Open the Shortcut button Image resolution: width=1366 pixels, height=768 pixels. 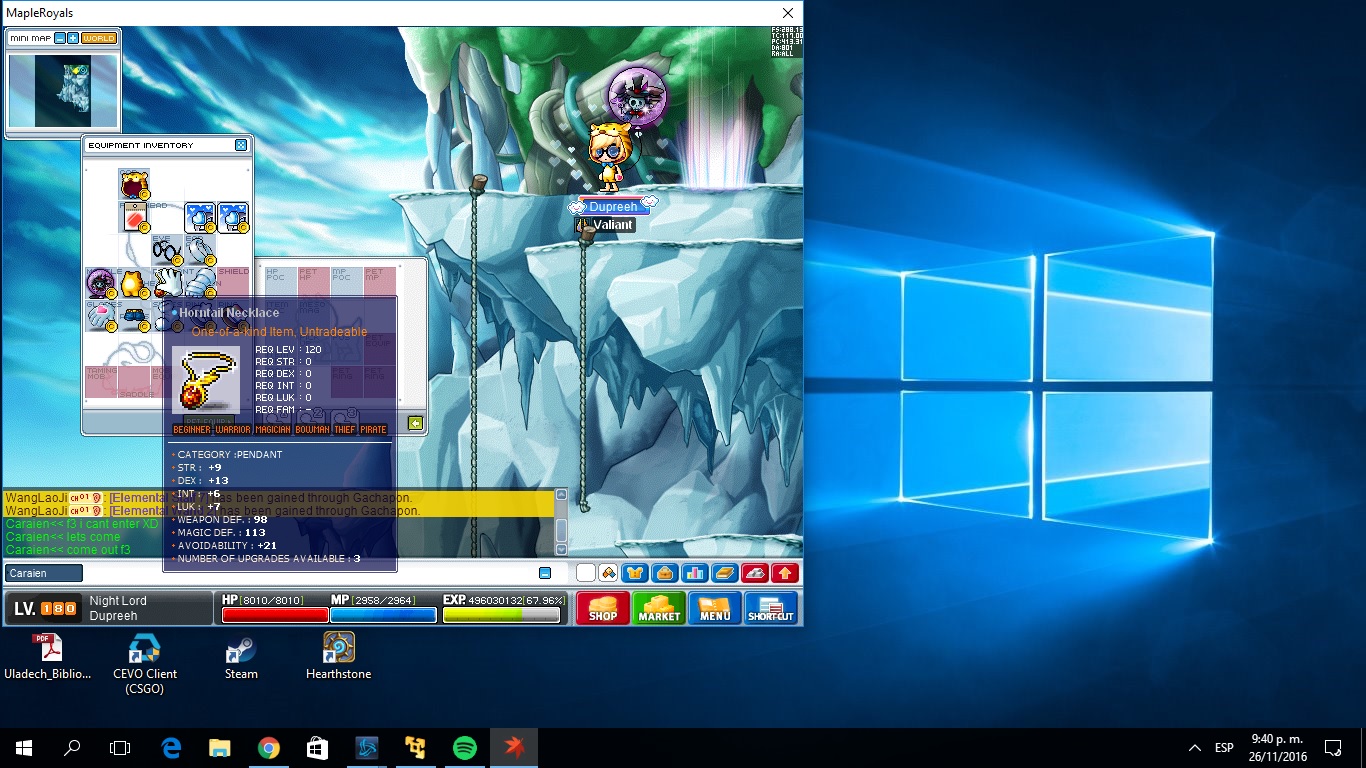[771, 608]
